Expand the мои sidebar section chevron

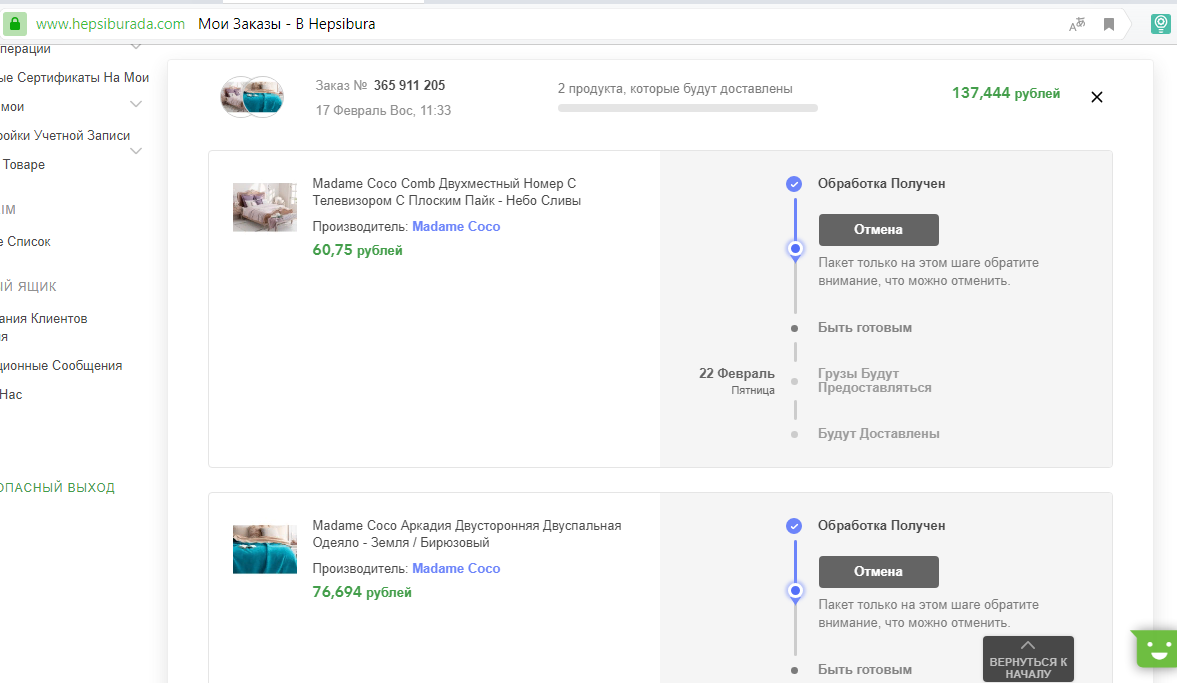coord(136,104)
